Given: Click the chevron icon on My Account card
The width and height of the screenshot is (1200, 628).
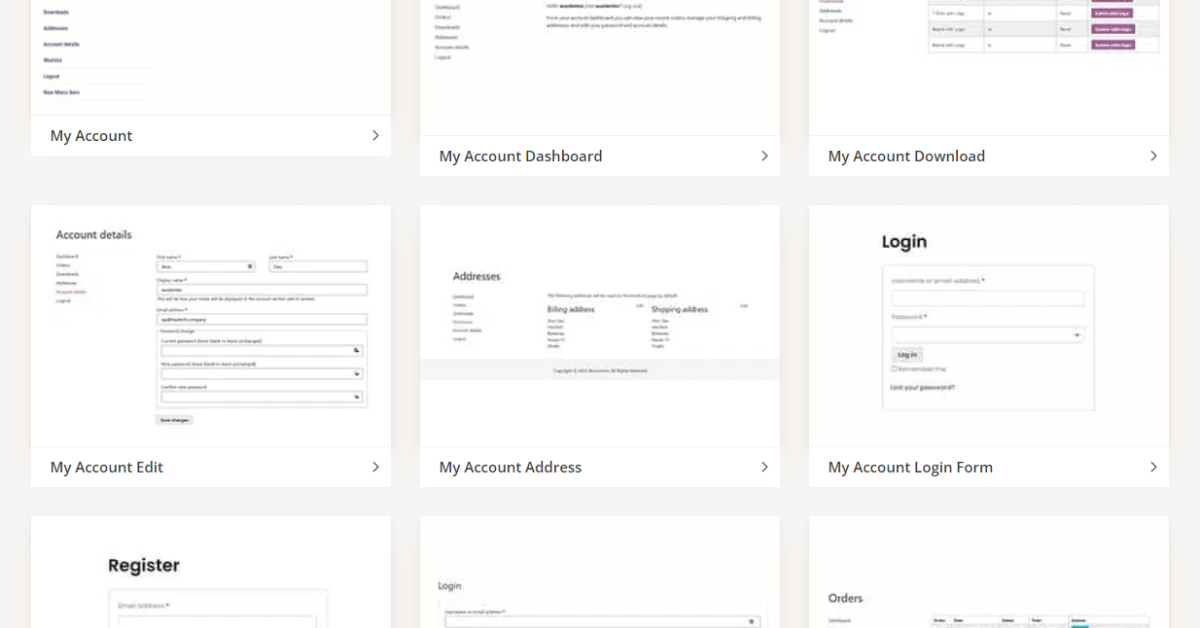Looking at the screenshot, I should click(x=375, y=135).
